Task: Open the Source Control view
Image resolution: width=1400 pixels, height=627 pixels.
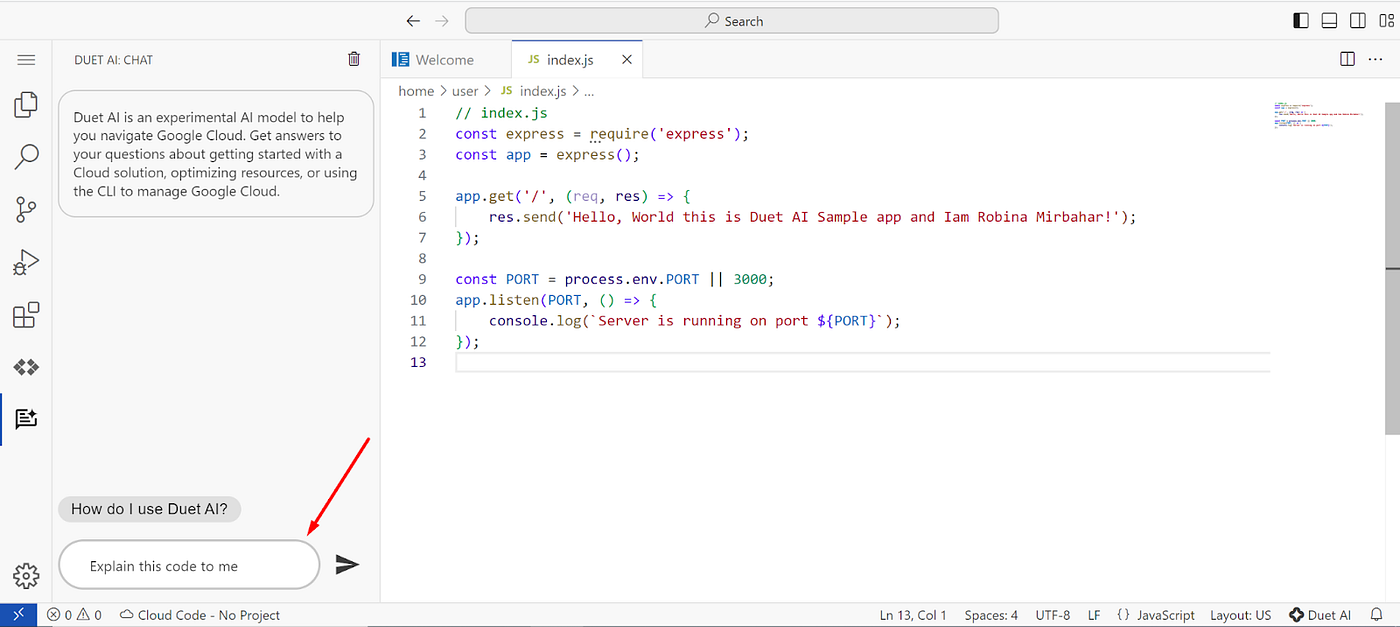Action: tap(26, 209)
